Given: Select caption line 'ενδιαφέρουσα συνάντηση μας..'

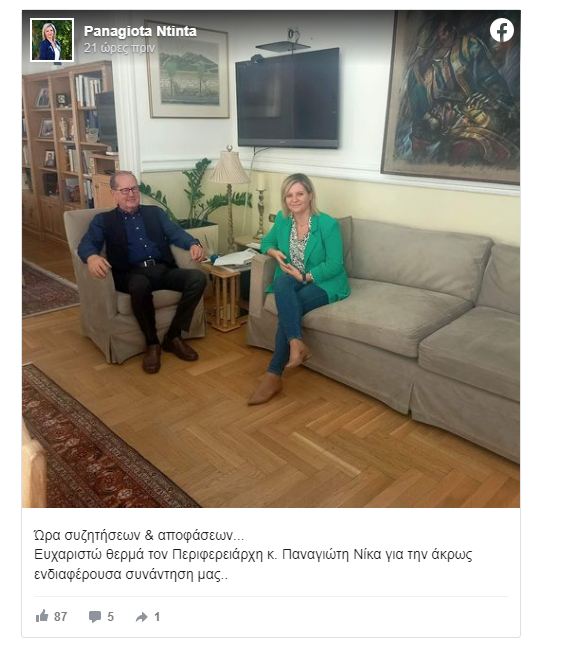Looking at the screenshot, I should (131, 575).
